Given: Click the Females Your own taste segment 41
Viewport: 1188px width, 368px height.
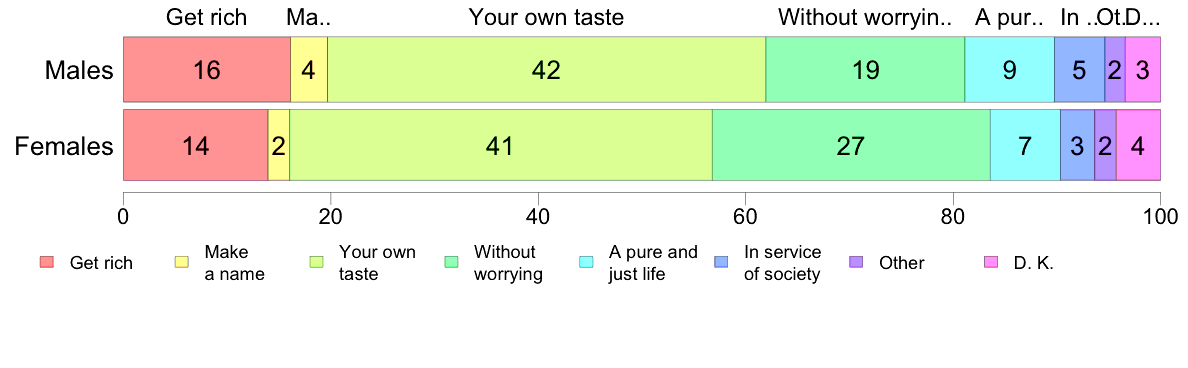Looking at the screenshot, I should [500, 145].
